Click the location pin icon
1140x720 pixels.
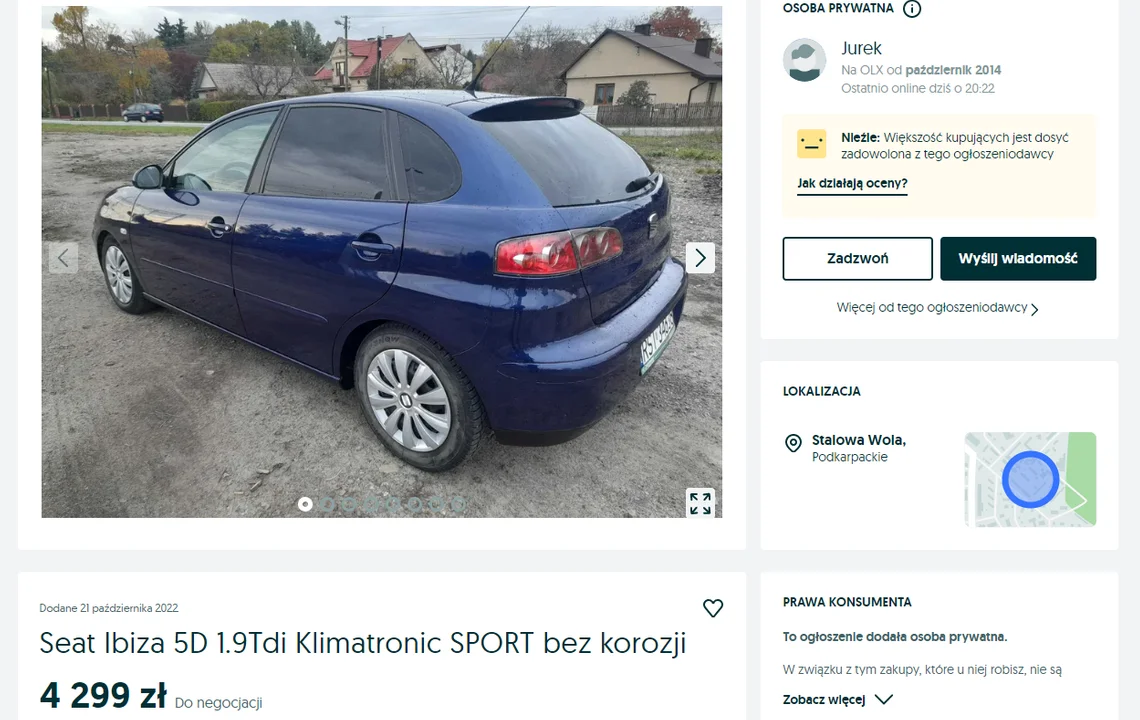click(x=793, y=442)
